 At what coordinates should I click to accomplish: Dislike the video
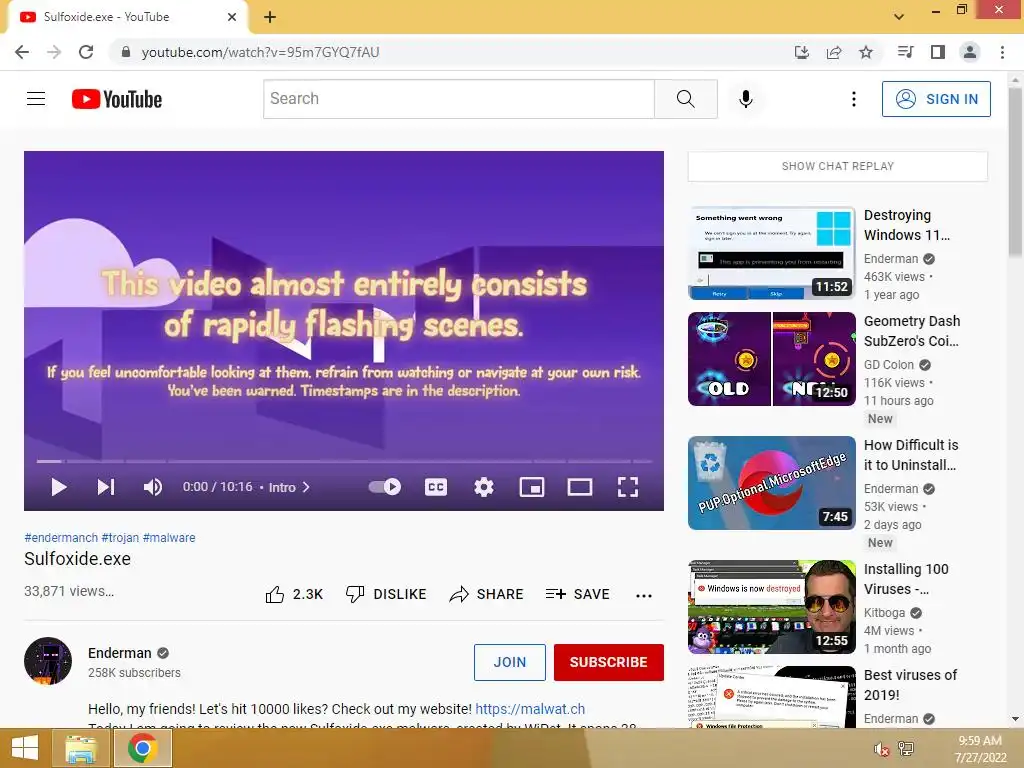pyautogui.click(x=386, y=594)
